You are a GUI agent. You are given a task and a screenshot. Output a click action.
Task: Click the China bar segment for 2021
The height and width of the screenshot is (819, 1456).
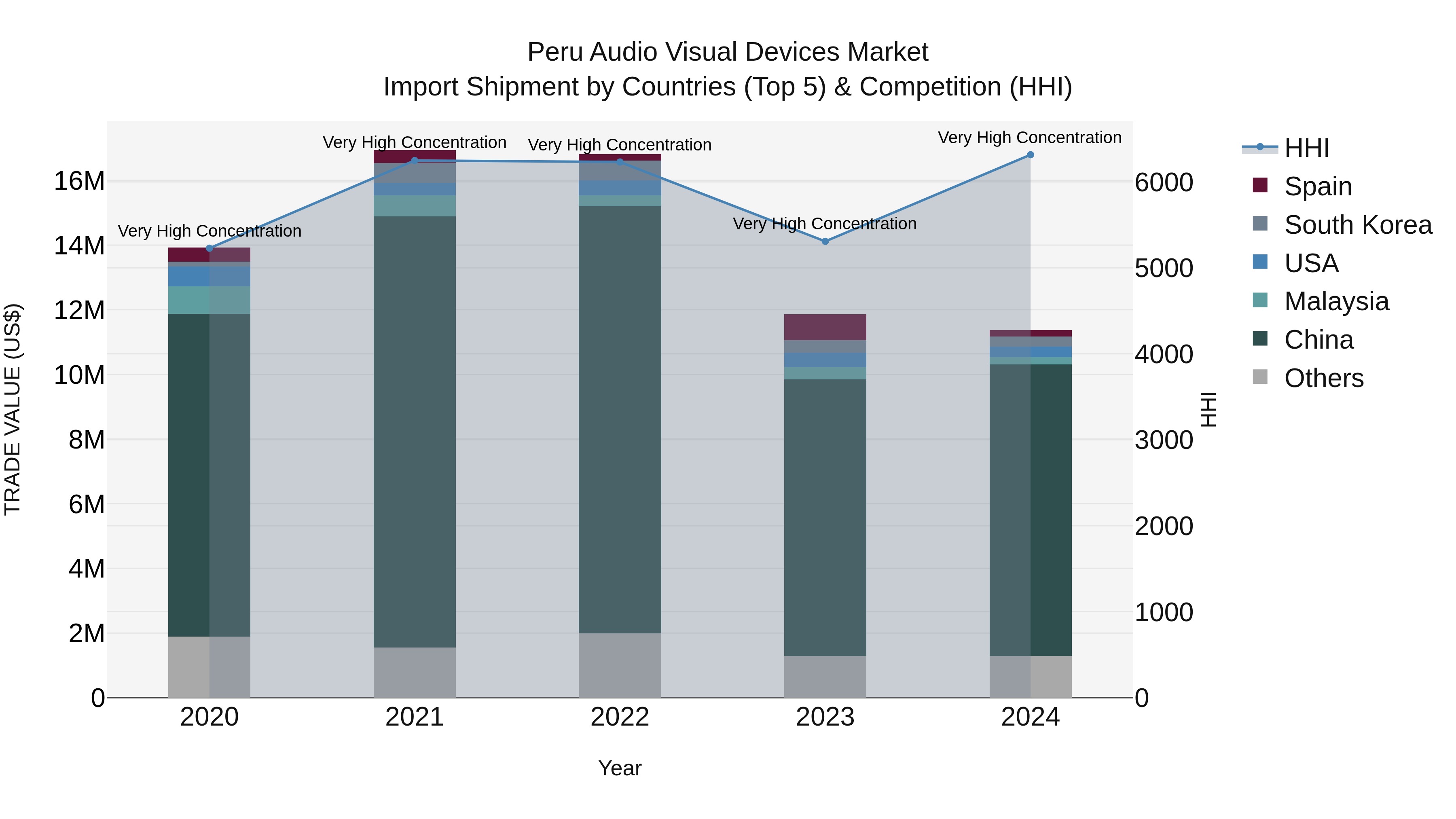(x=414, y=432)
